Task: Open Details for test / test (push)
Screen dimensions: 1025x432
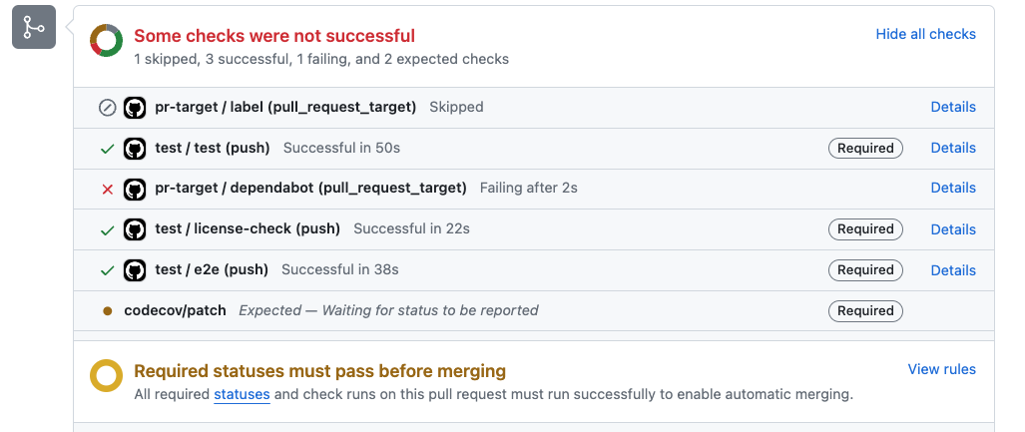Action: (x=953, y=148)
